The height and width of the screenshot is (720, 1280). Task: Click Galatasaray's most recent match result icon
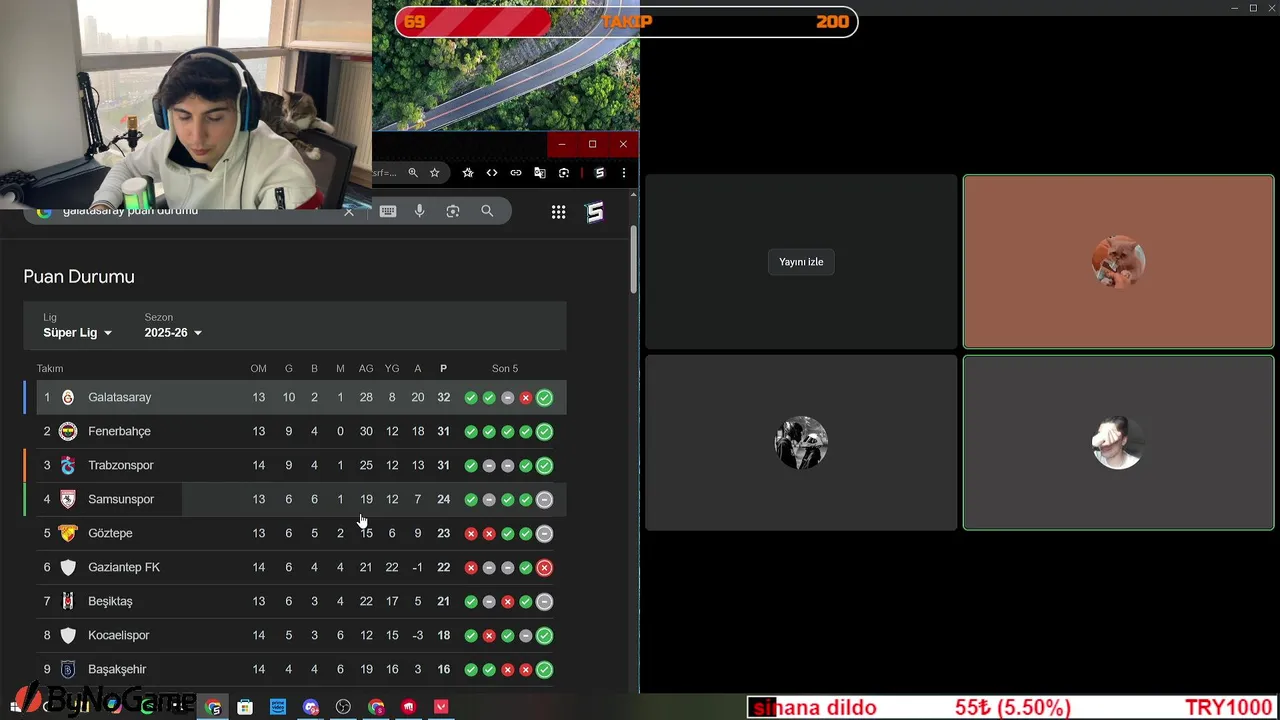point(544,398)
